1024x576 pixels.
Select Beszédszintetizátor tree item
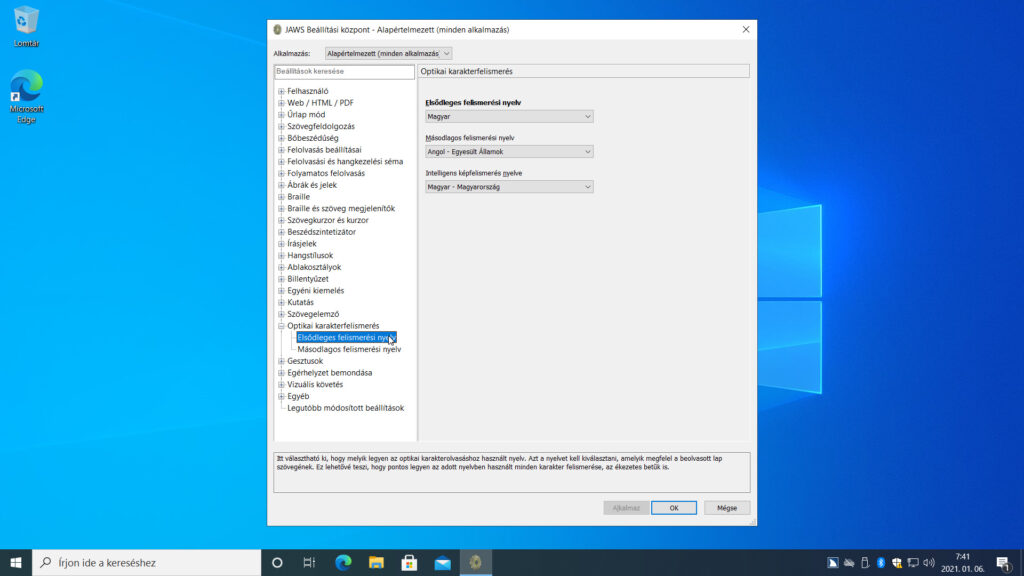[x=321, y=232]
